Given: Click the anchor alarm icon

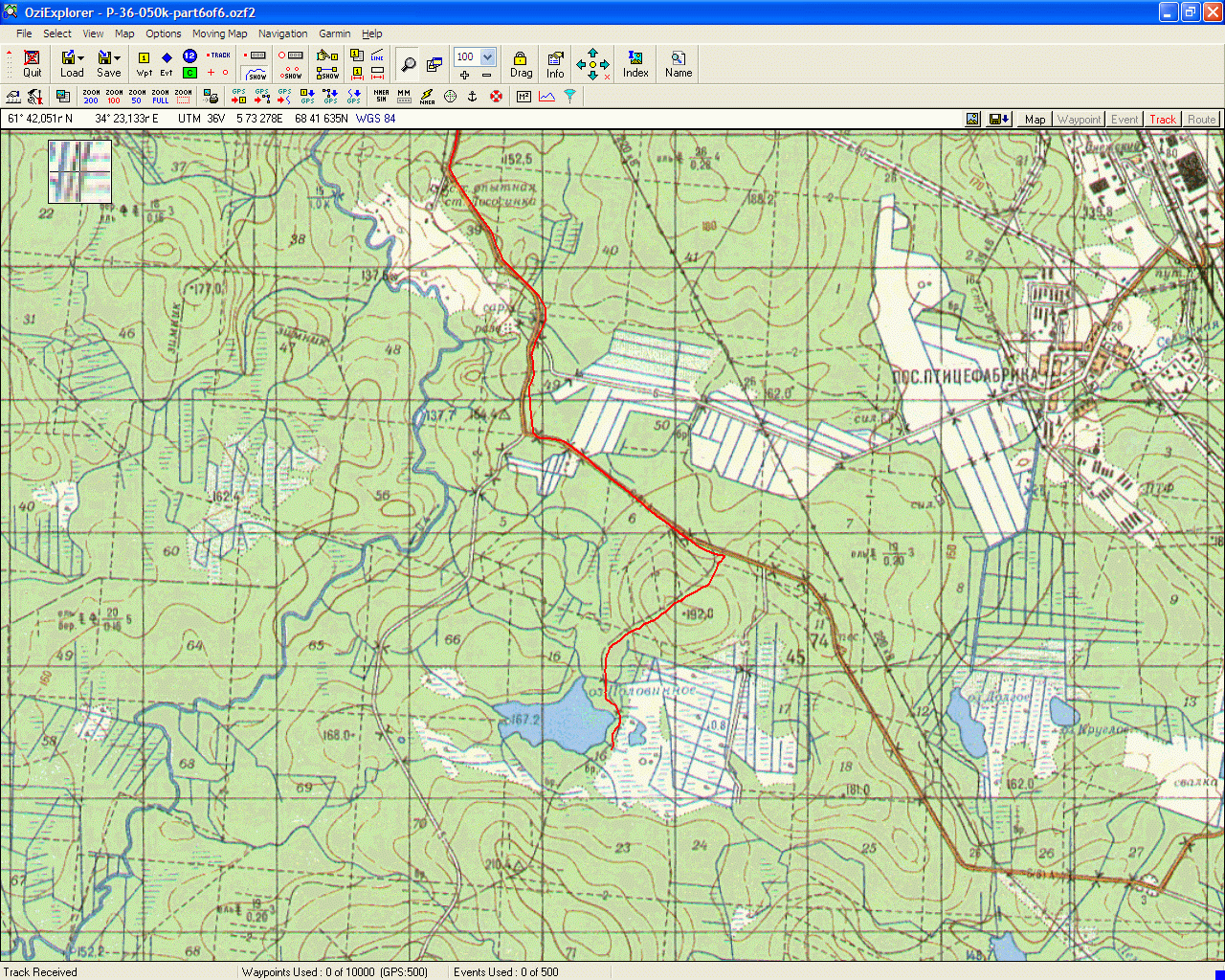Looking at the screenshot, I should point(472,96).
